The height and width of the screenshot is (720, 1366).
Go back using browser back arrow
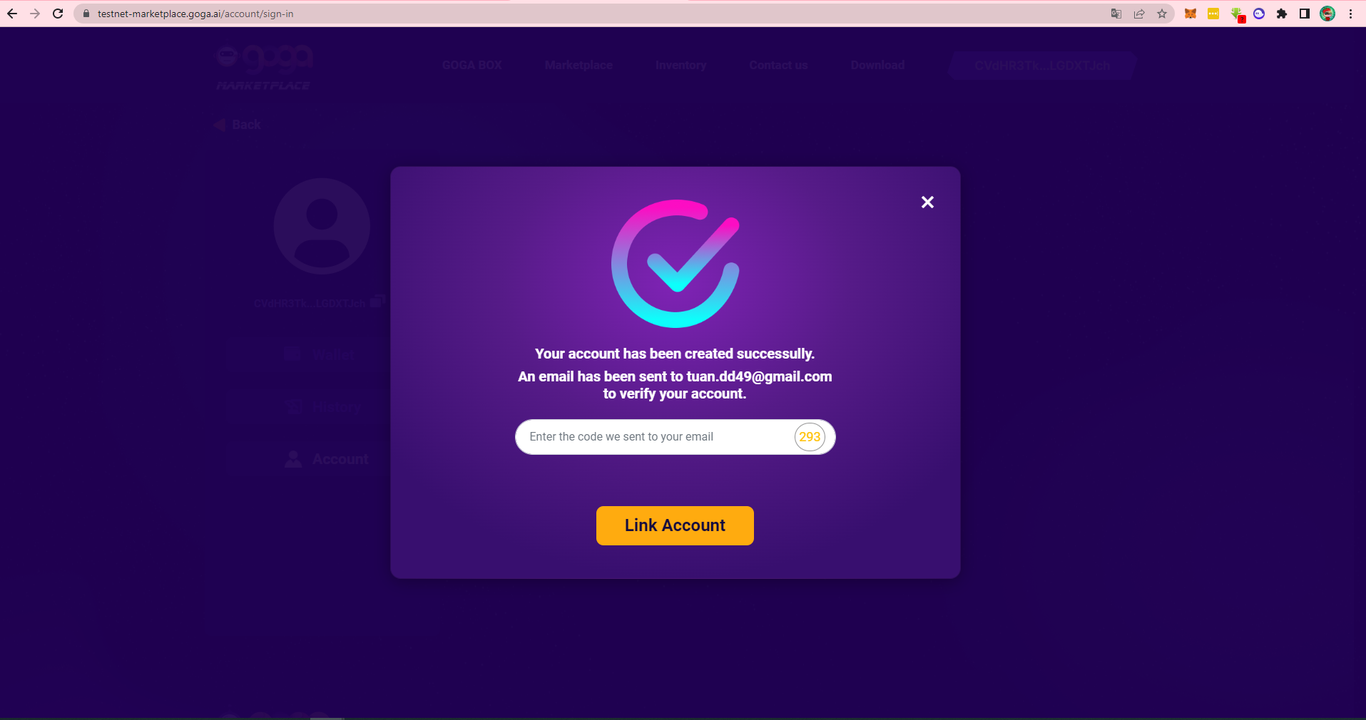coord(12,14)
